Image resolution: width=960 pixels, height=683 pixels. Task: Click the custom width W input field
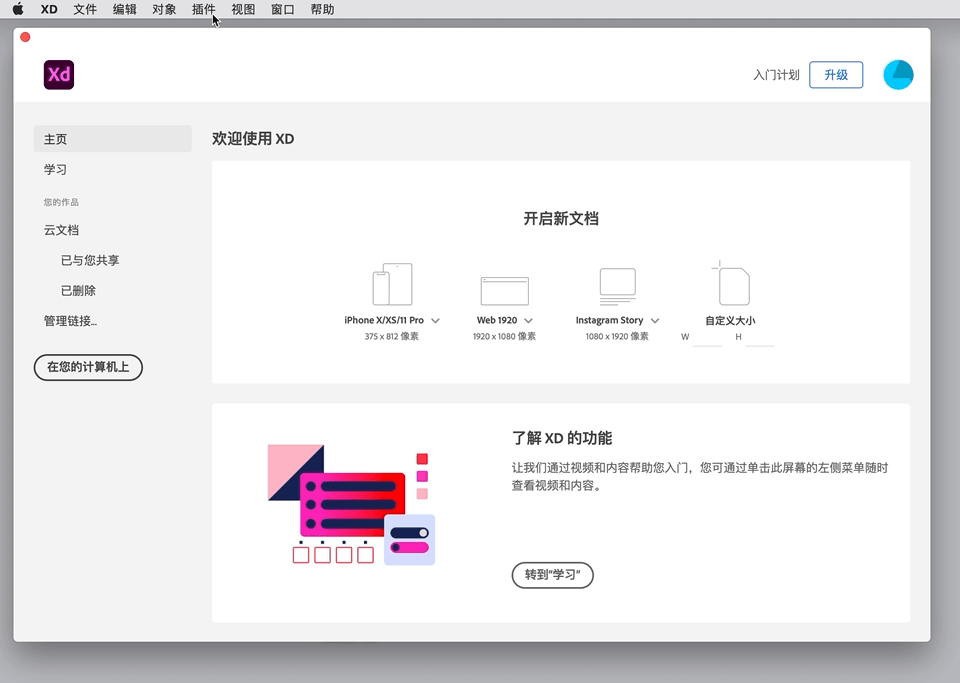[x=708, y=337]
